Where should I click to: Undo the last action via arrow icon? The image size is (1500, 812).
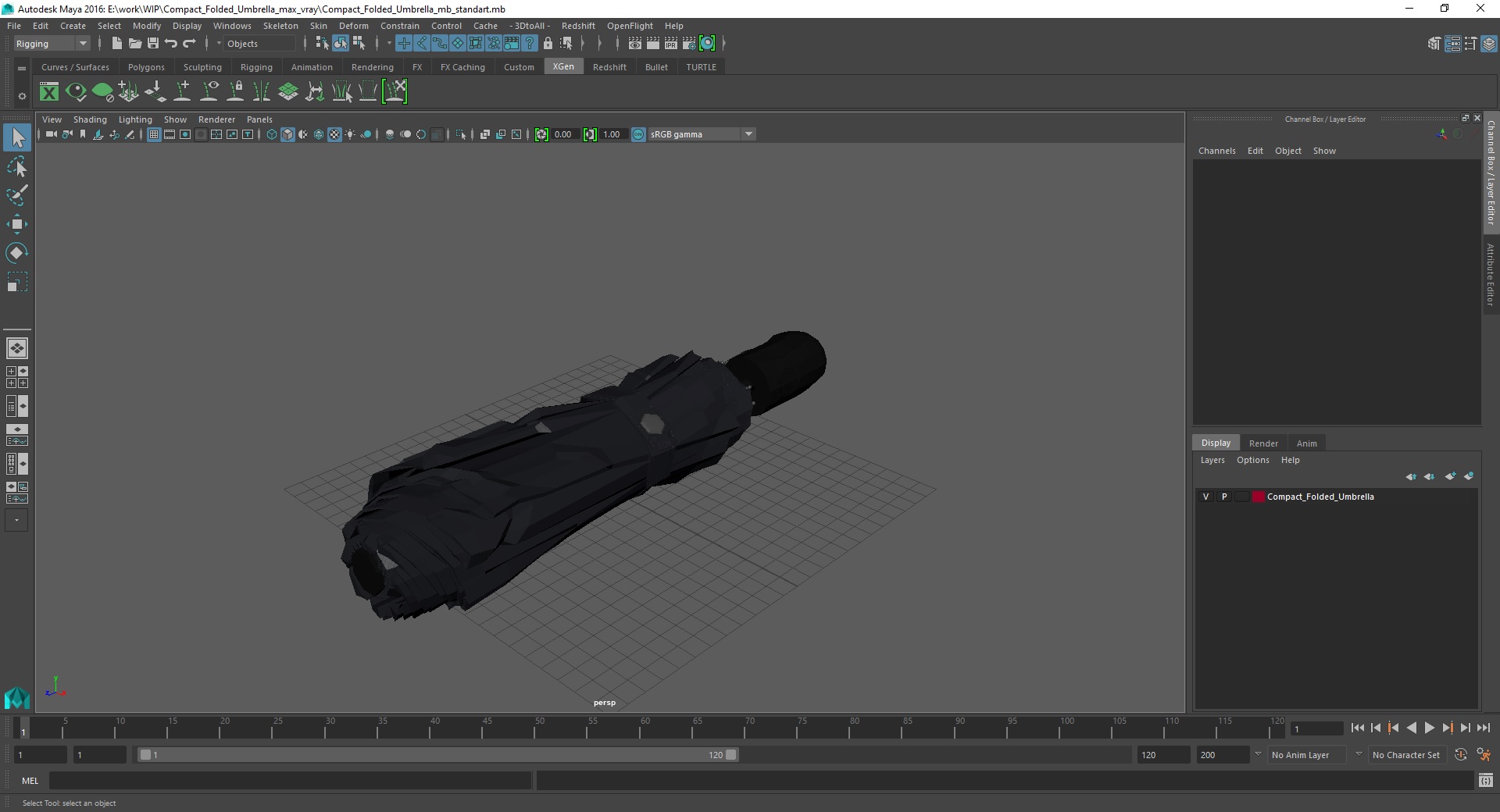171,44
